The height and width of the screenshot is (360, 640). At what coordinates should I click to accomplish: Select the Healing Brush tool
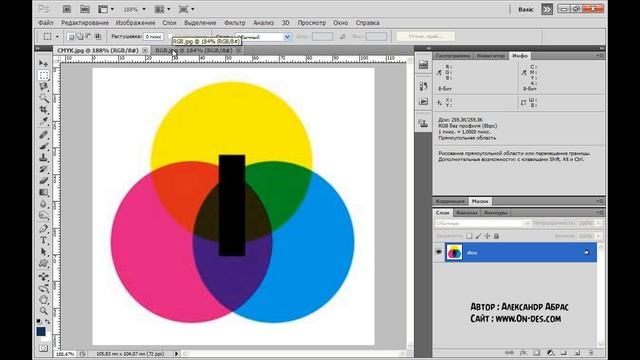point(44,135)
